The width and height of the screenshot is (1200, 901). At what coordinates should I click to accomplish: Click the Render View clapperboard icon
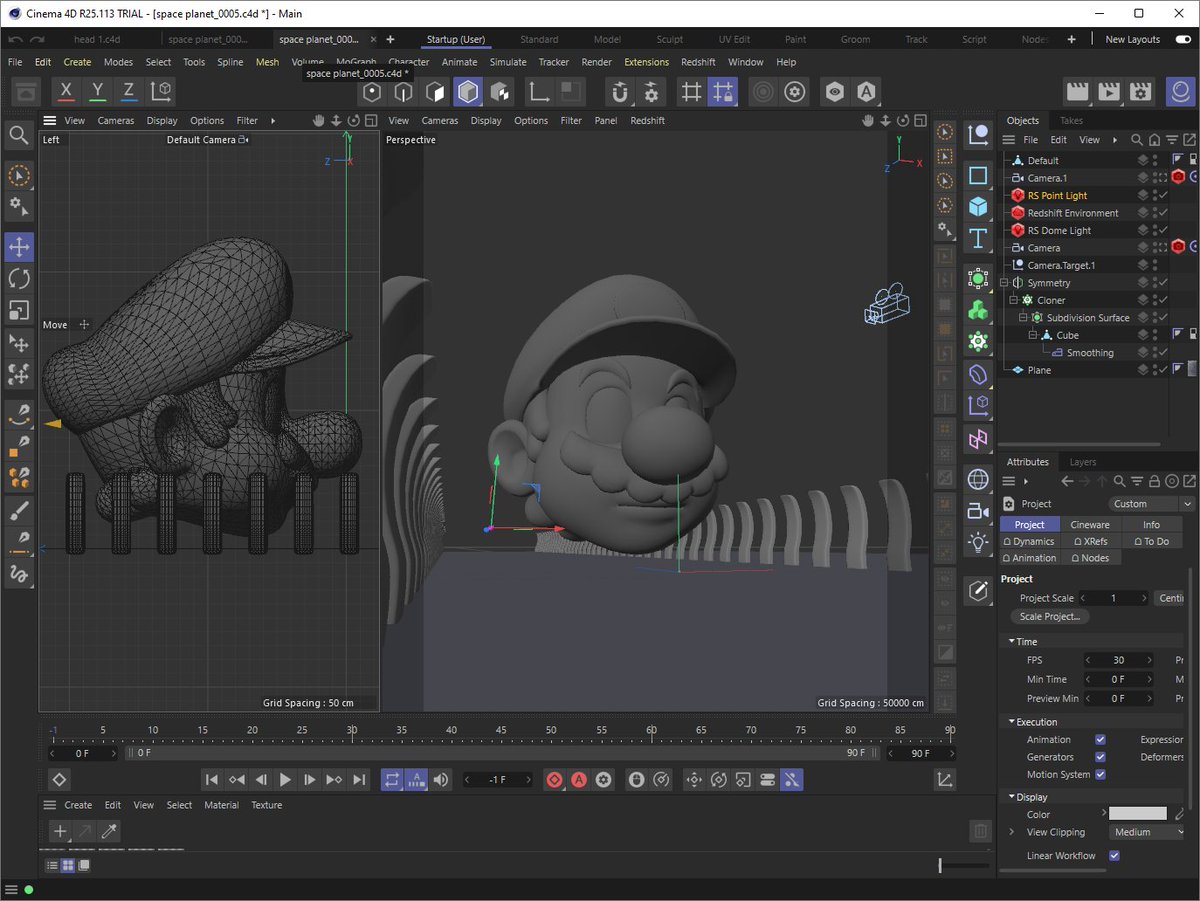(1077, 92)
